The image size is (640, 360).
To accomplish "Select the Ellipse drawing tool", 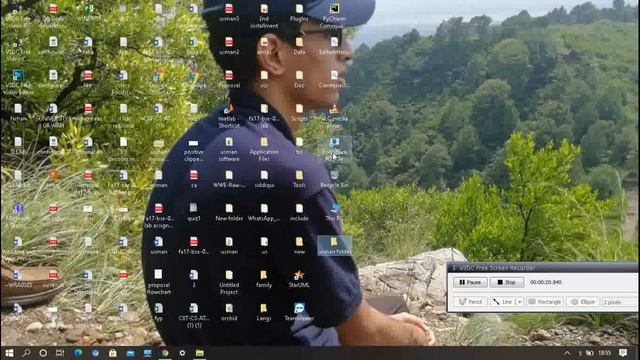I will pyautogui.click(x=583, y=302).
